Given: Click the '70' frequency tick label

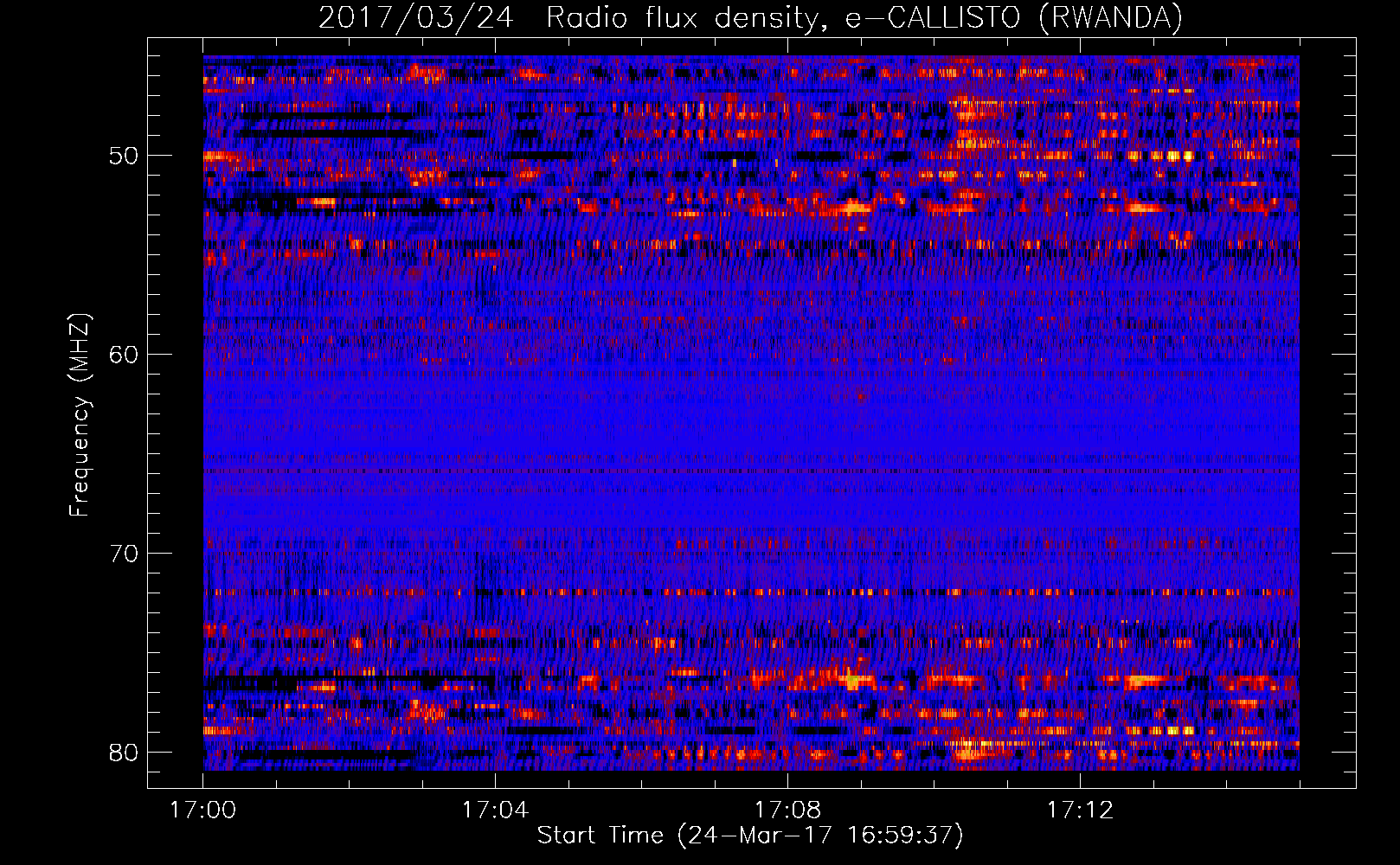Looking at the screenshot, I should click(123, 554).
